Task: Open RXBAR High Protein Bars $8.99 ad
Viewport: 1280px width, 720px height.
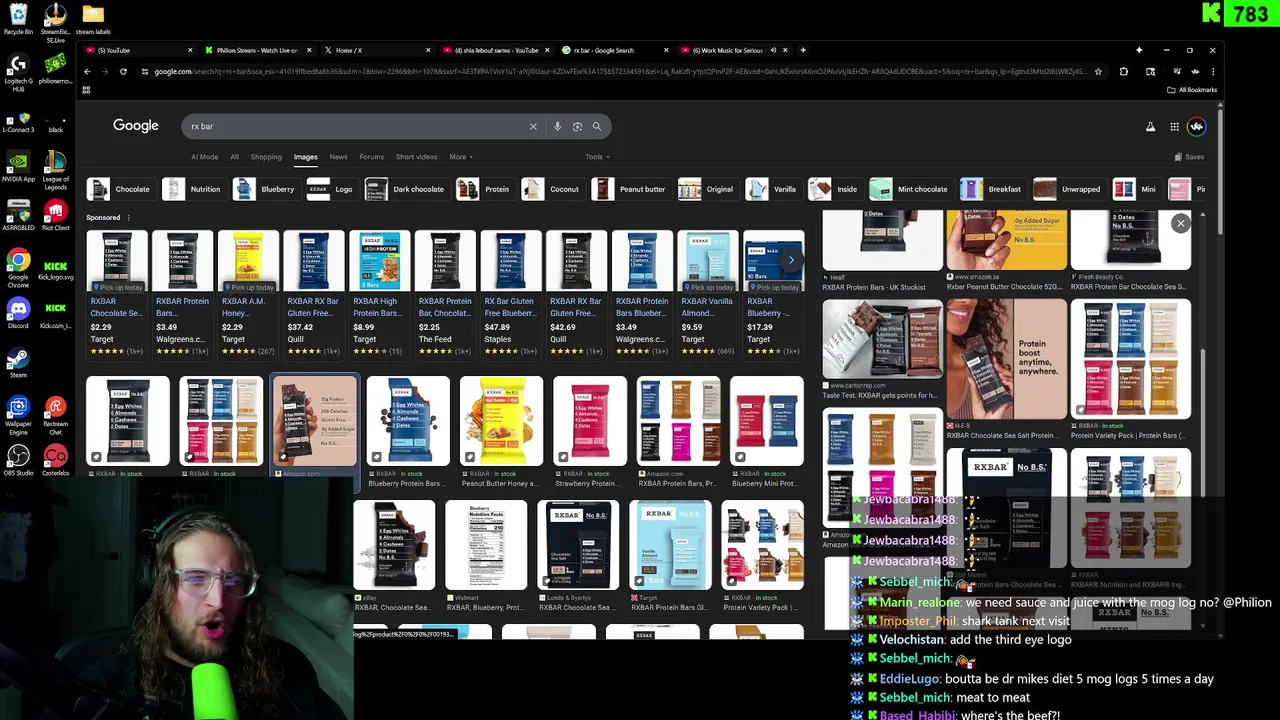Action: pos(380,293)
